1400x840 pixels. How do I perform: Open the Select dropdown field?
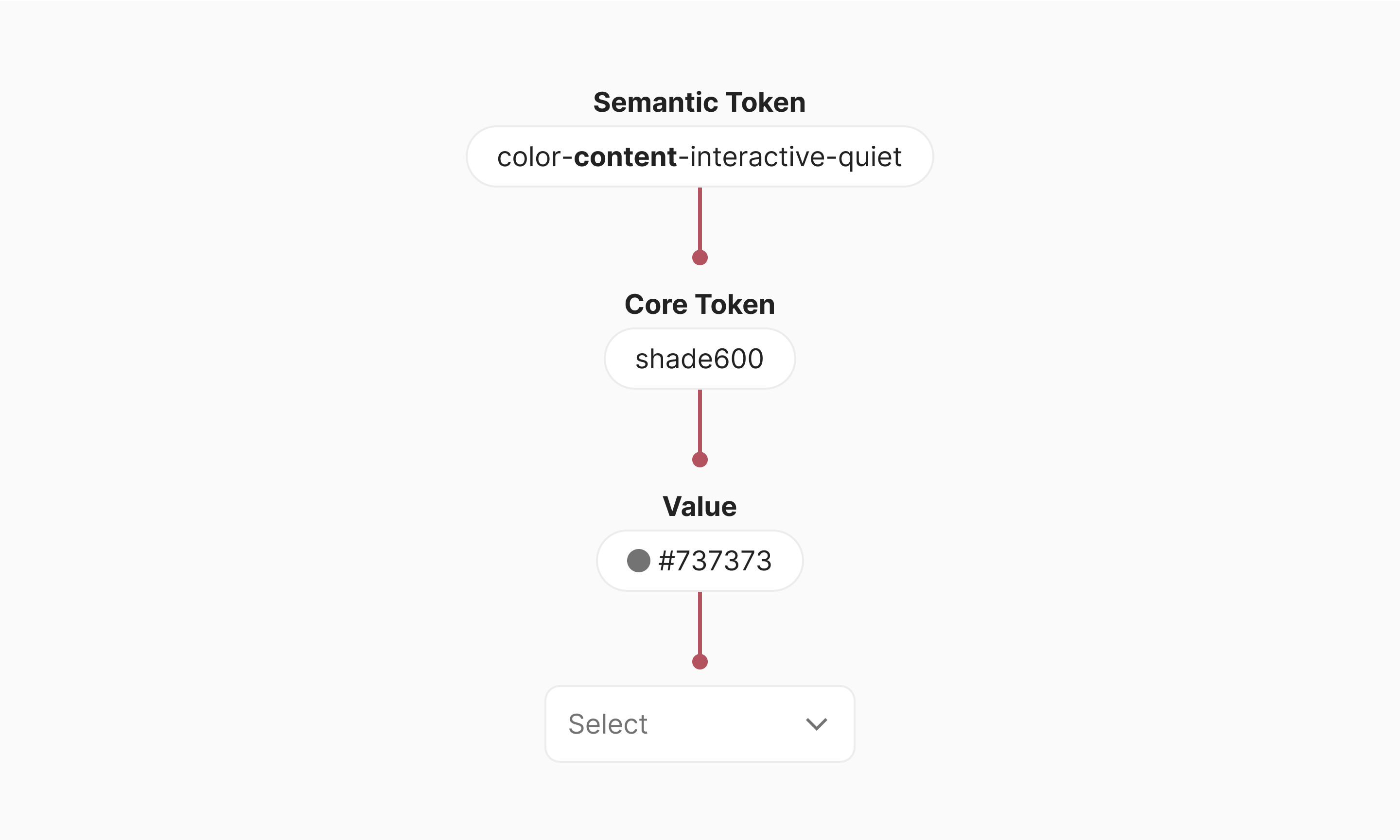click(x=700, y=724)
